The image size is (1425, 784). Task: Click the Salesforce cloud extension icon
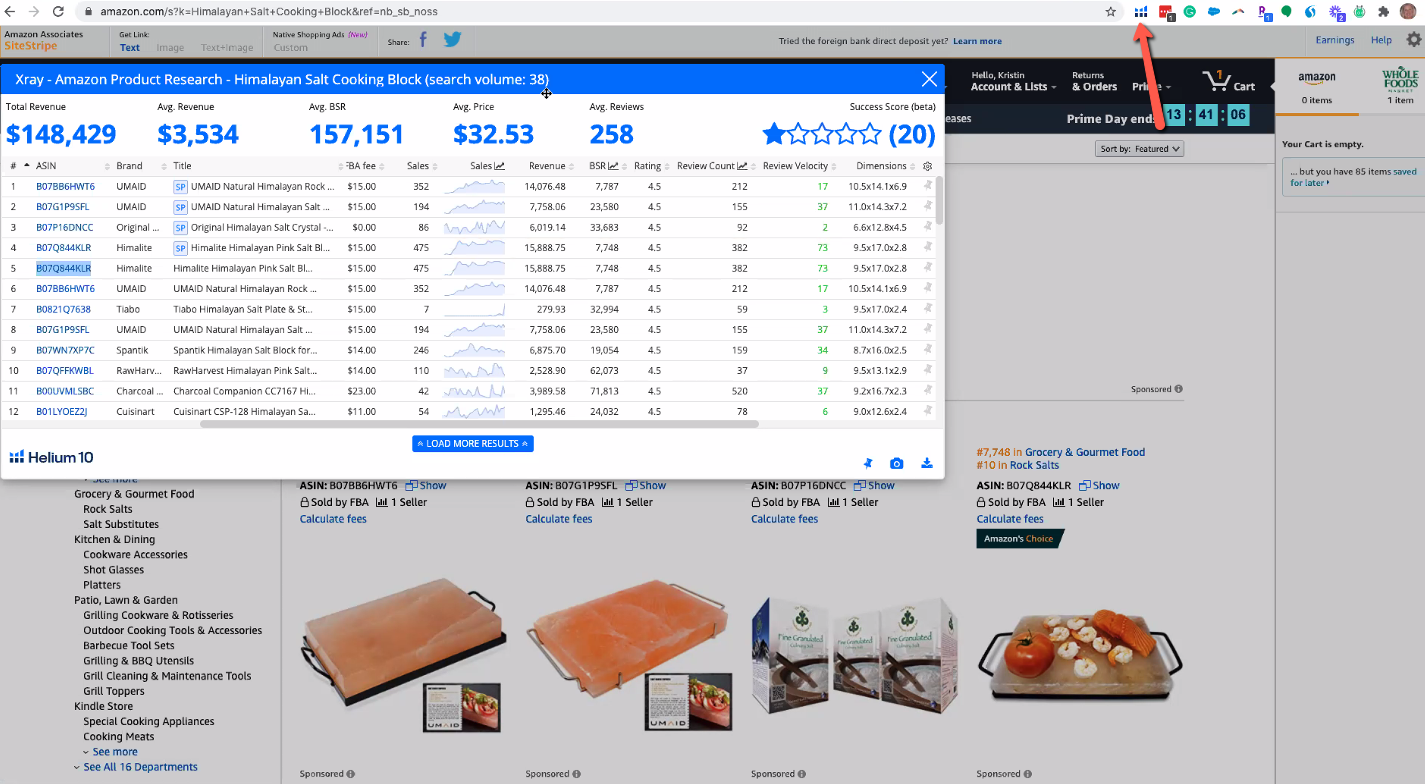coord(1214,12)
